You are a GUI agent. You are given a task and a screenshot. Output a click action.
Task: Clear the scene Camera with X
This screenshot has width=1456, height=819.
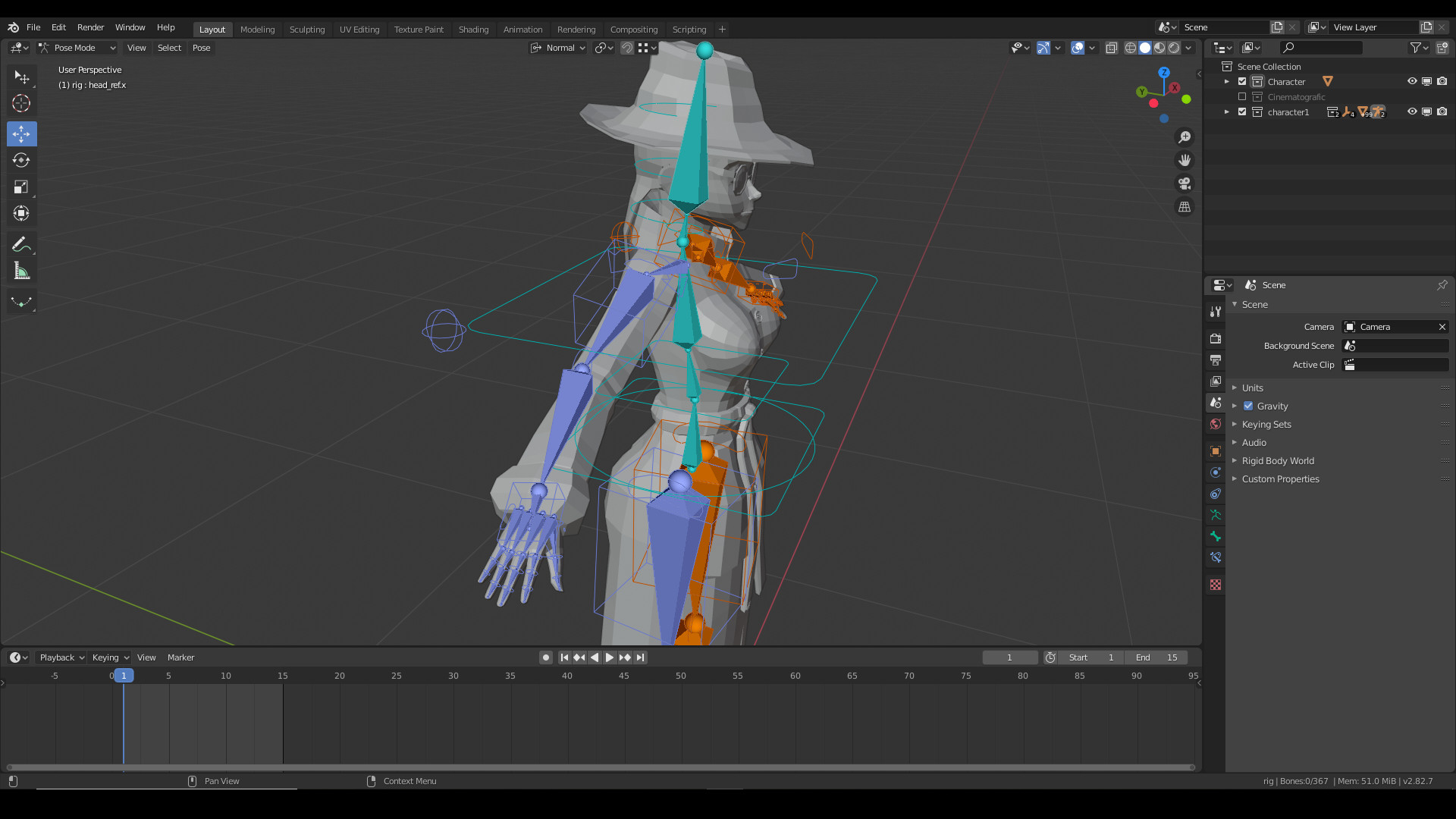[1442, 327]
